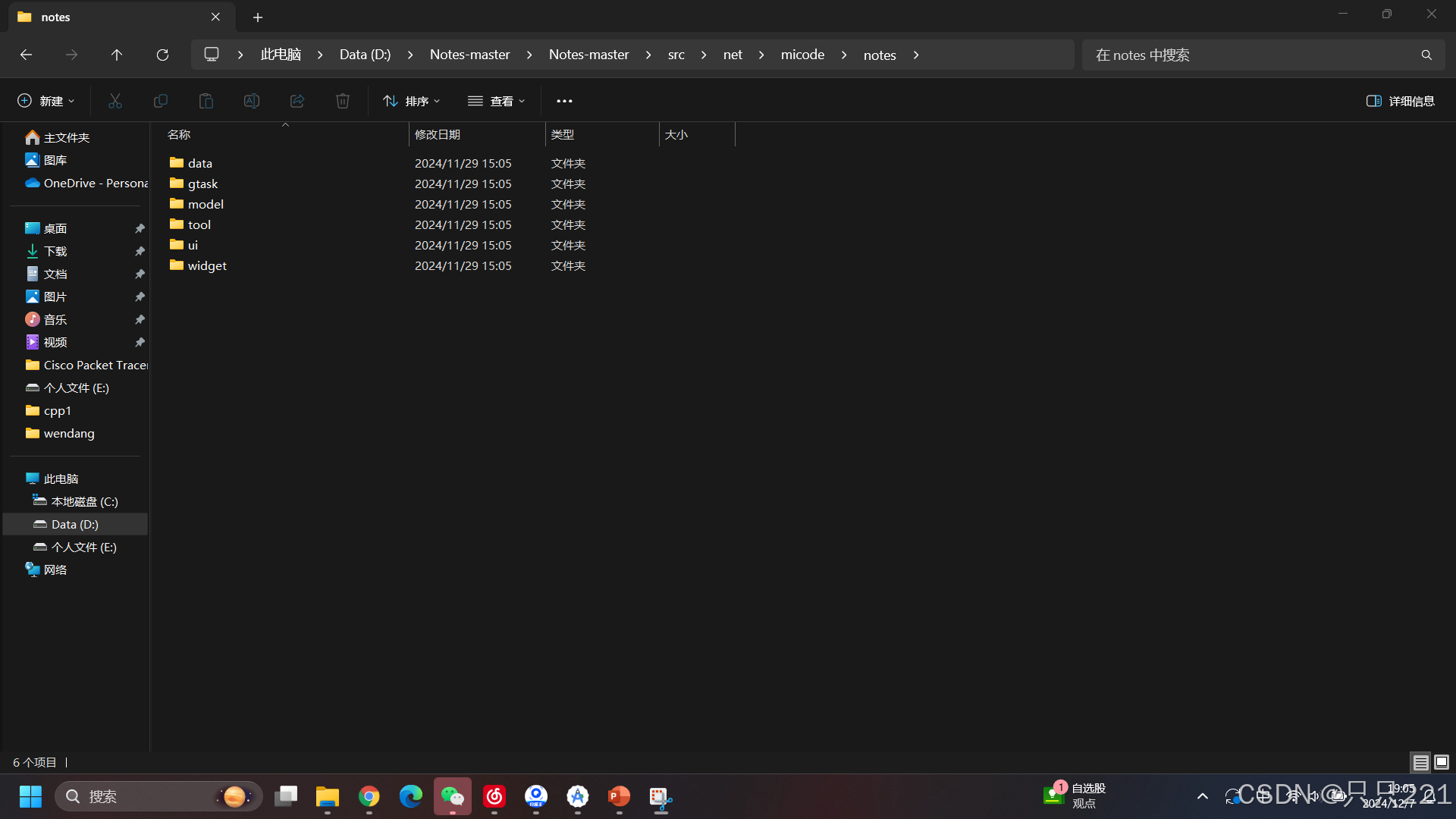Click the Share icon in toolbar
1456x819 pixels.
[297, 101]
